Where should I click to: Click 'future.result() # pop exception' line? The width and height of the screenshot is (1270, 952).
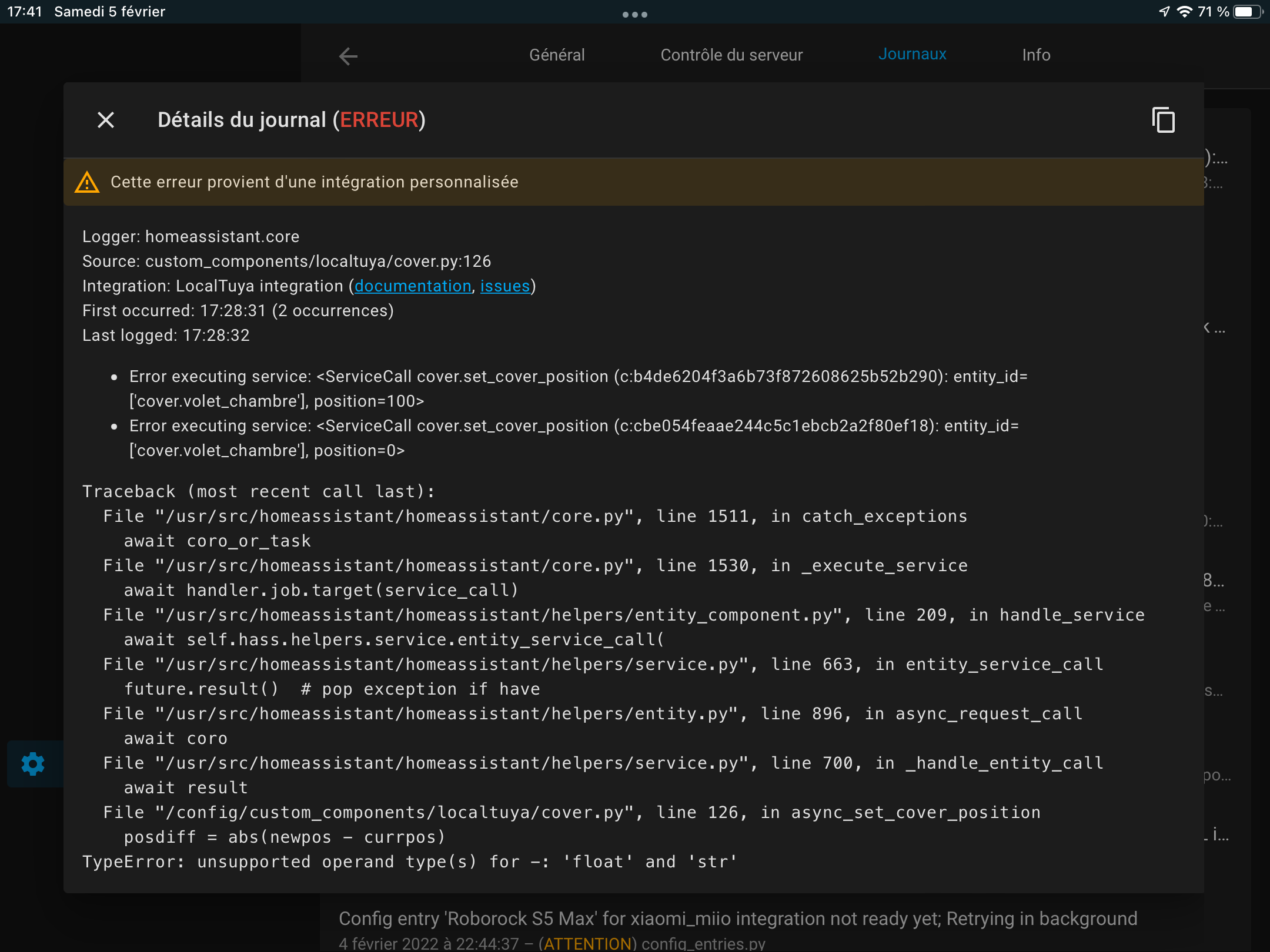[332, 689]
